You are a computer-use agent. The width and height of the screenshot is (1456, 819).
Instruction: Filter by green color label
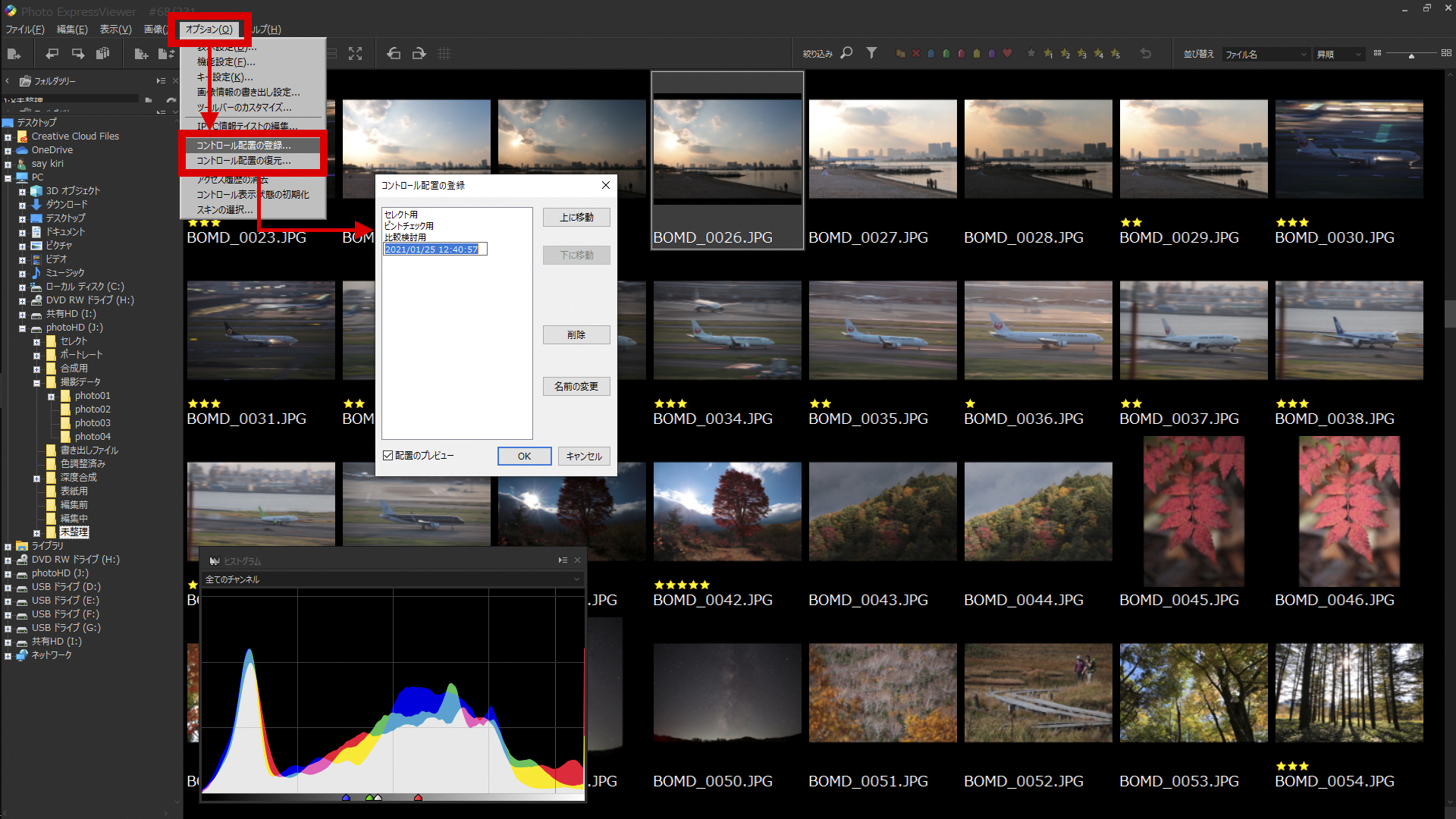946,54
